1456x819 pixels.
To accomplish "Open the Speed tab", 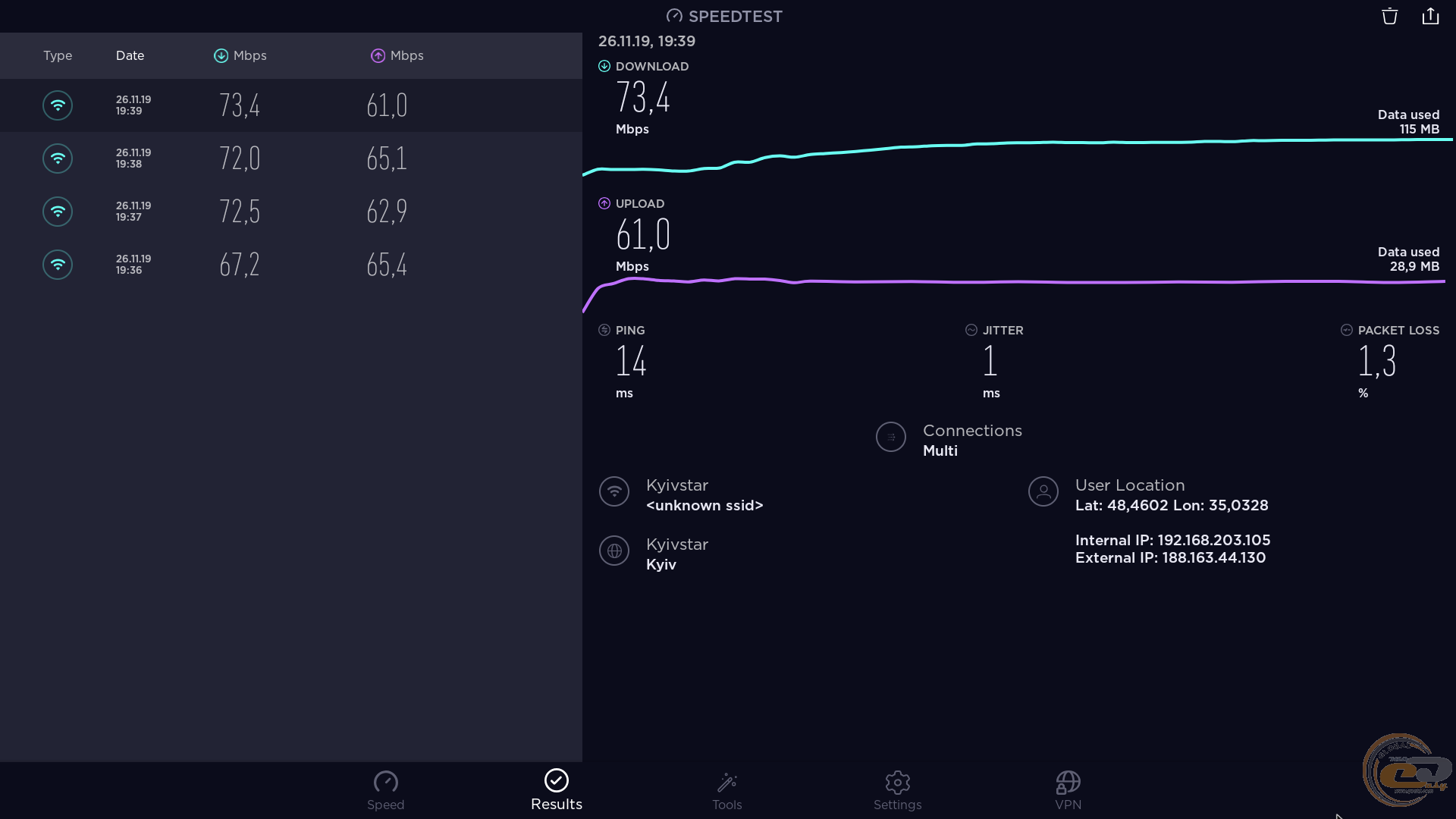I will pos(385,790).
